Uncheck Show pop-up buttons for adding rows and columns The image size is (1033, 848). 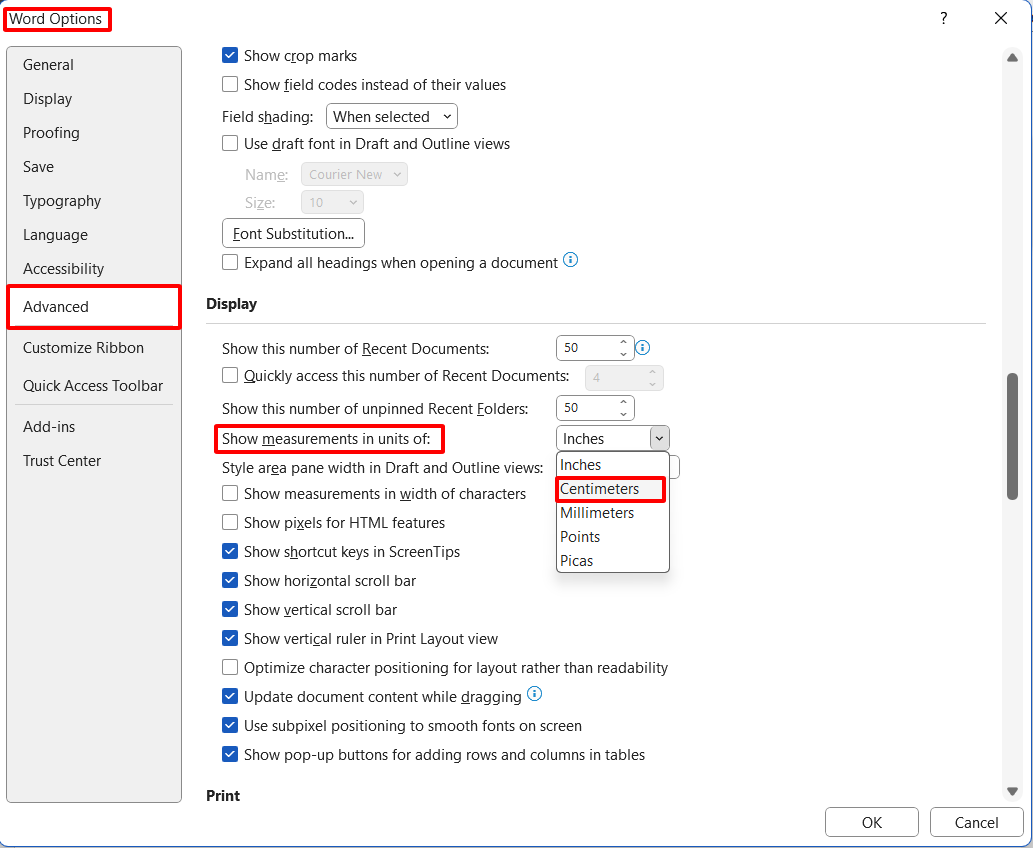(x=230, y=754)
